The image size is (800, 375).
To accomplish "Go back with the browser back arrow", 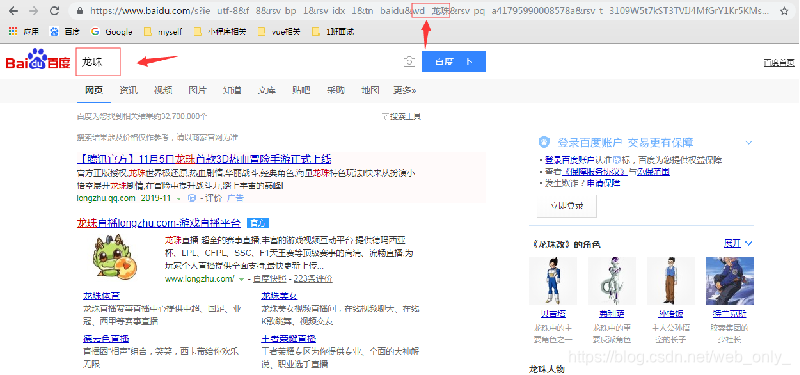I will (14, 11).
